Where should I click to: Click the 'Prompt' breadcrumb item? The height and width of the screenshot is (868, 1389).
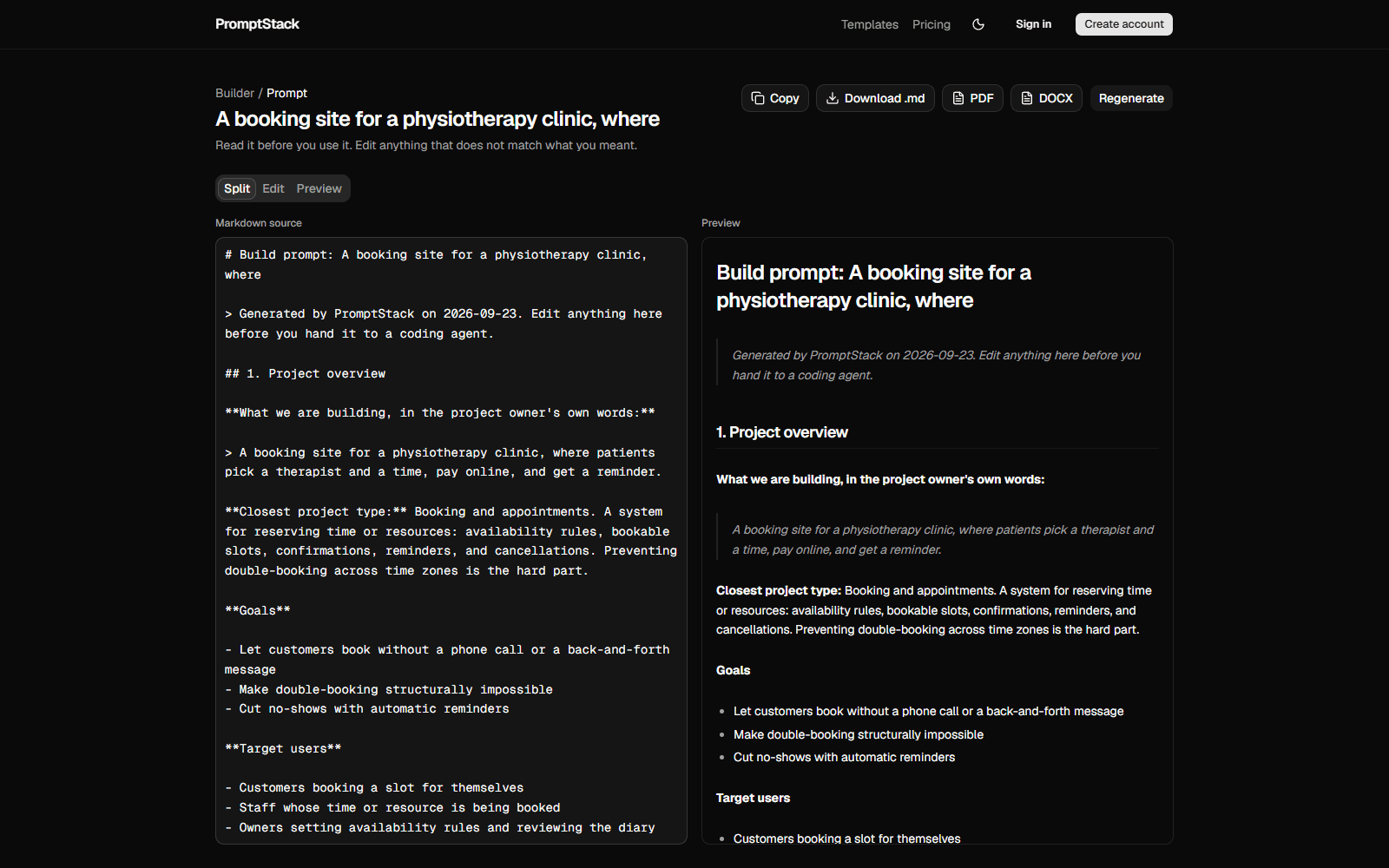coord(286,93)
